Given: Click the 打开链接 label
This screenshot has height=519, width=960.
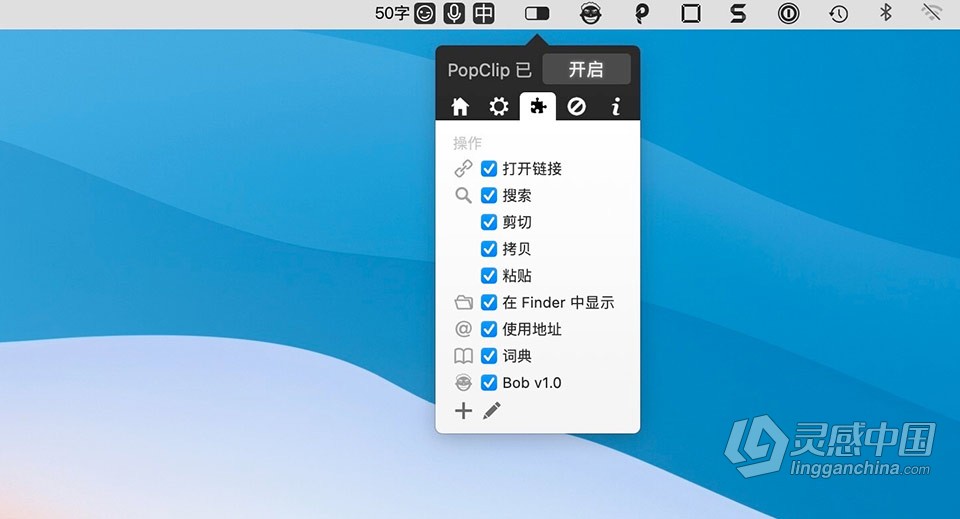Looking at the screenshot, I should 532,168.
